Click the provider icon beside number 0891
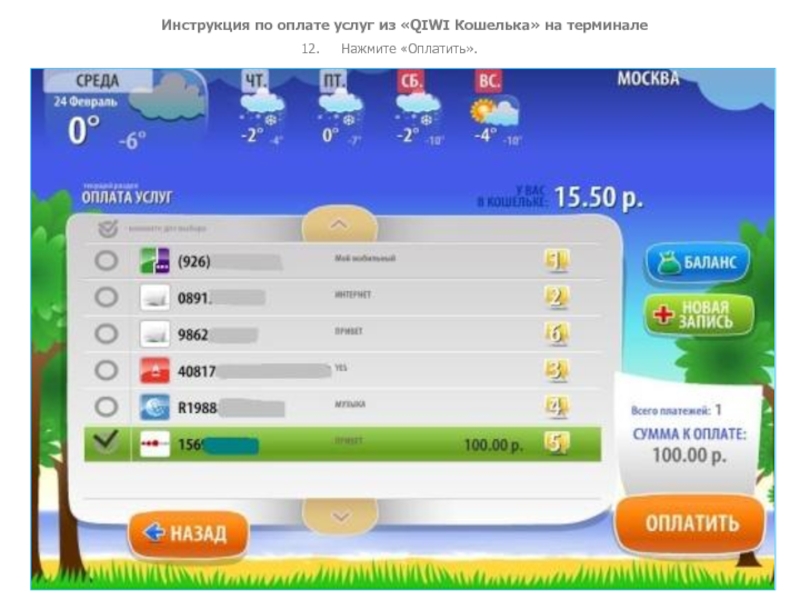Viewport: 800px width, 600px height. (x=155, y=297)
